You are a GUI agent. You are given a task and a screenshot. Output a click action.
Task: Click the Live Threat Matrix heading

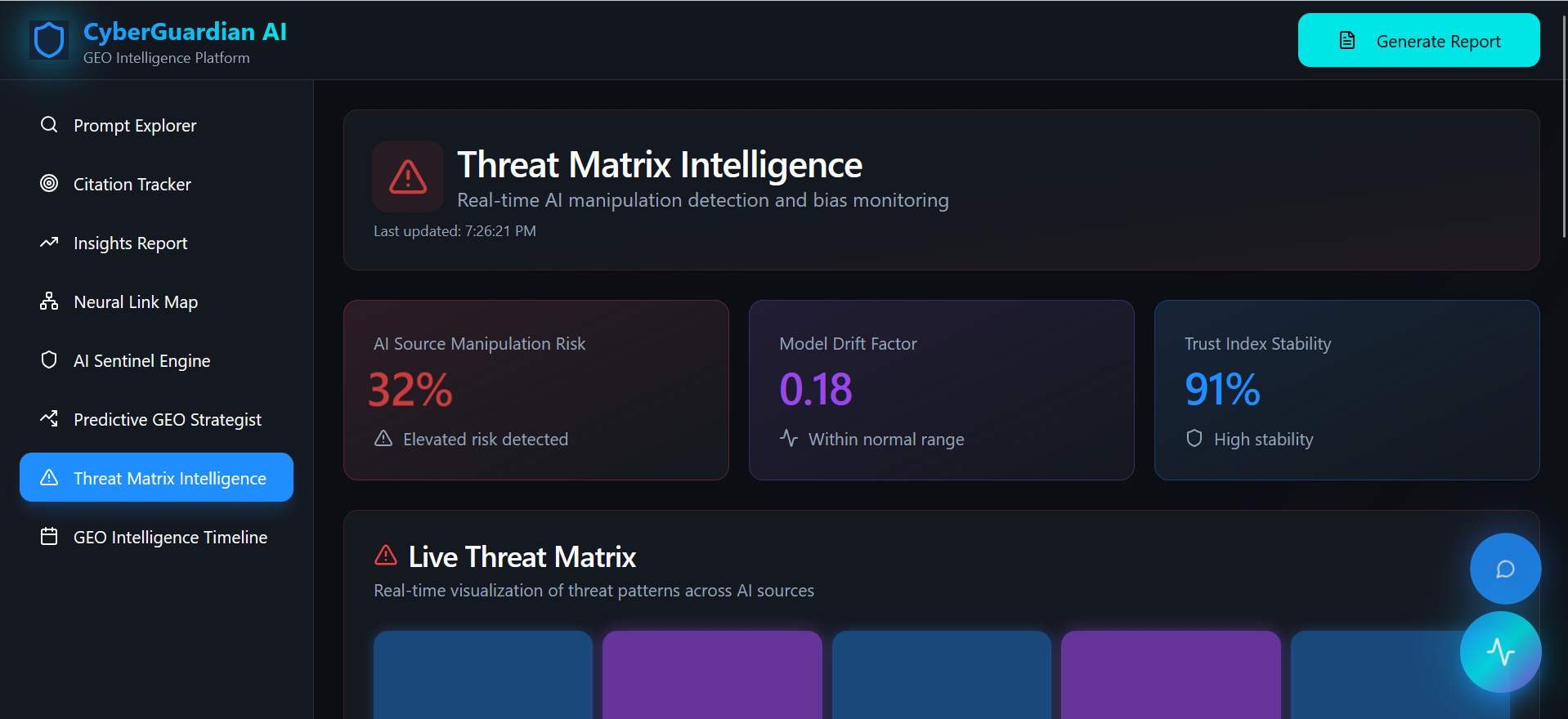522,556
